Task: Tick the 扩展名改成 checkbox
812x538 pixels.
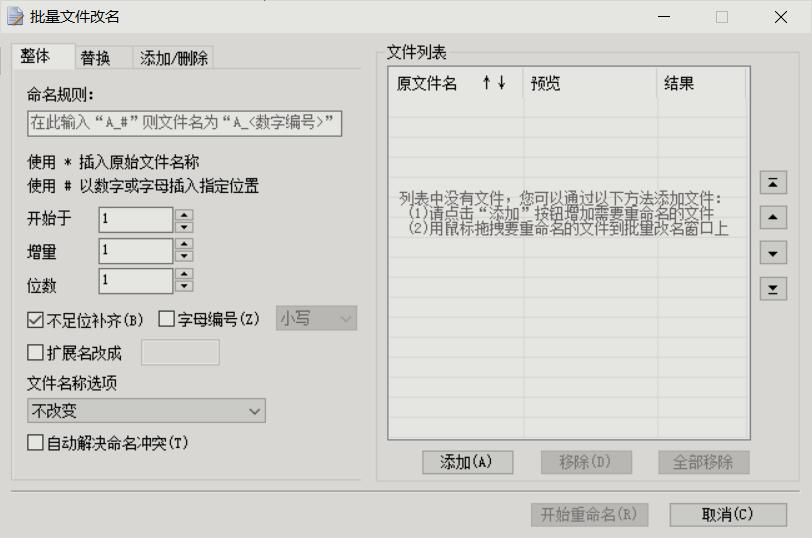Action: coord(36,352)
